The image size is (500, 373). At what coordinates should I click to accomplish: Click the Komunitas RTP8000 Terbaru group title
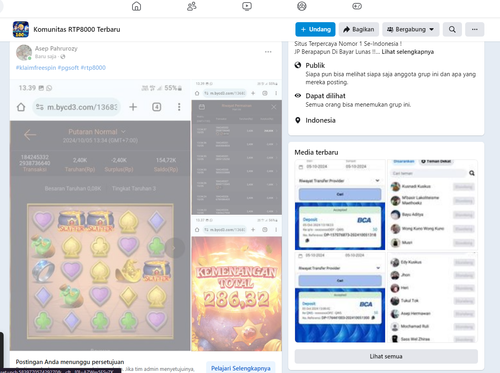pyautogui.click(x=77, y=29)
